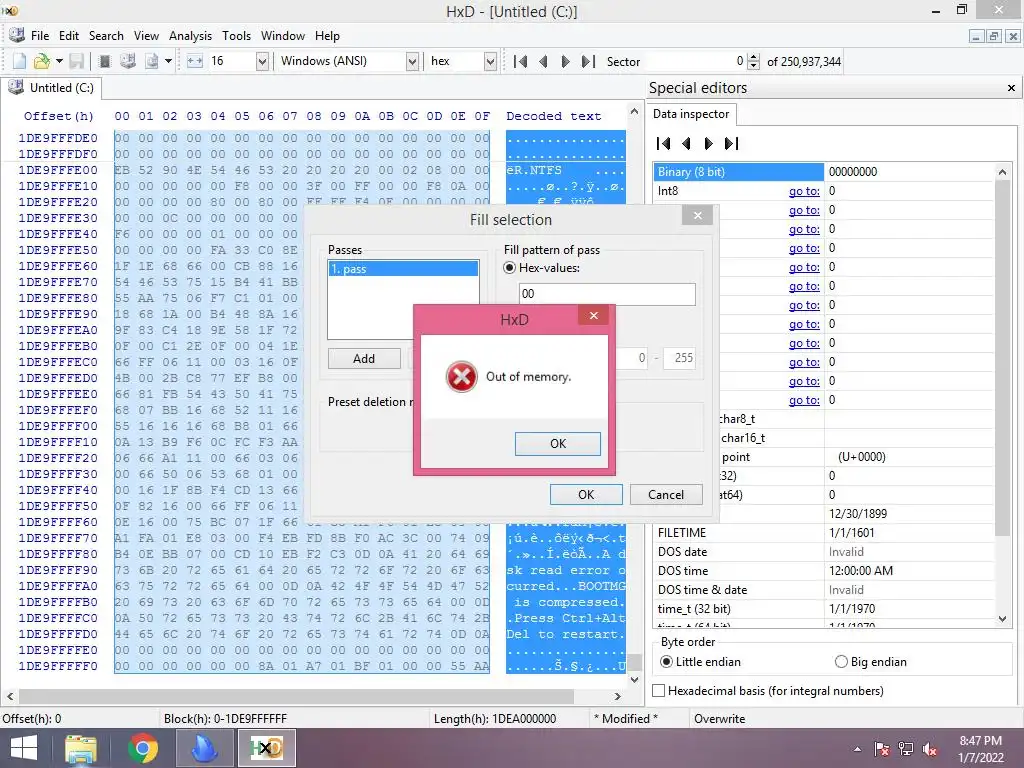This screenshot has width=1024, height=768.
Task: Click the Sector number input field
Action: click(x=696, y=61)
